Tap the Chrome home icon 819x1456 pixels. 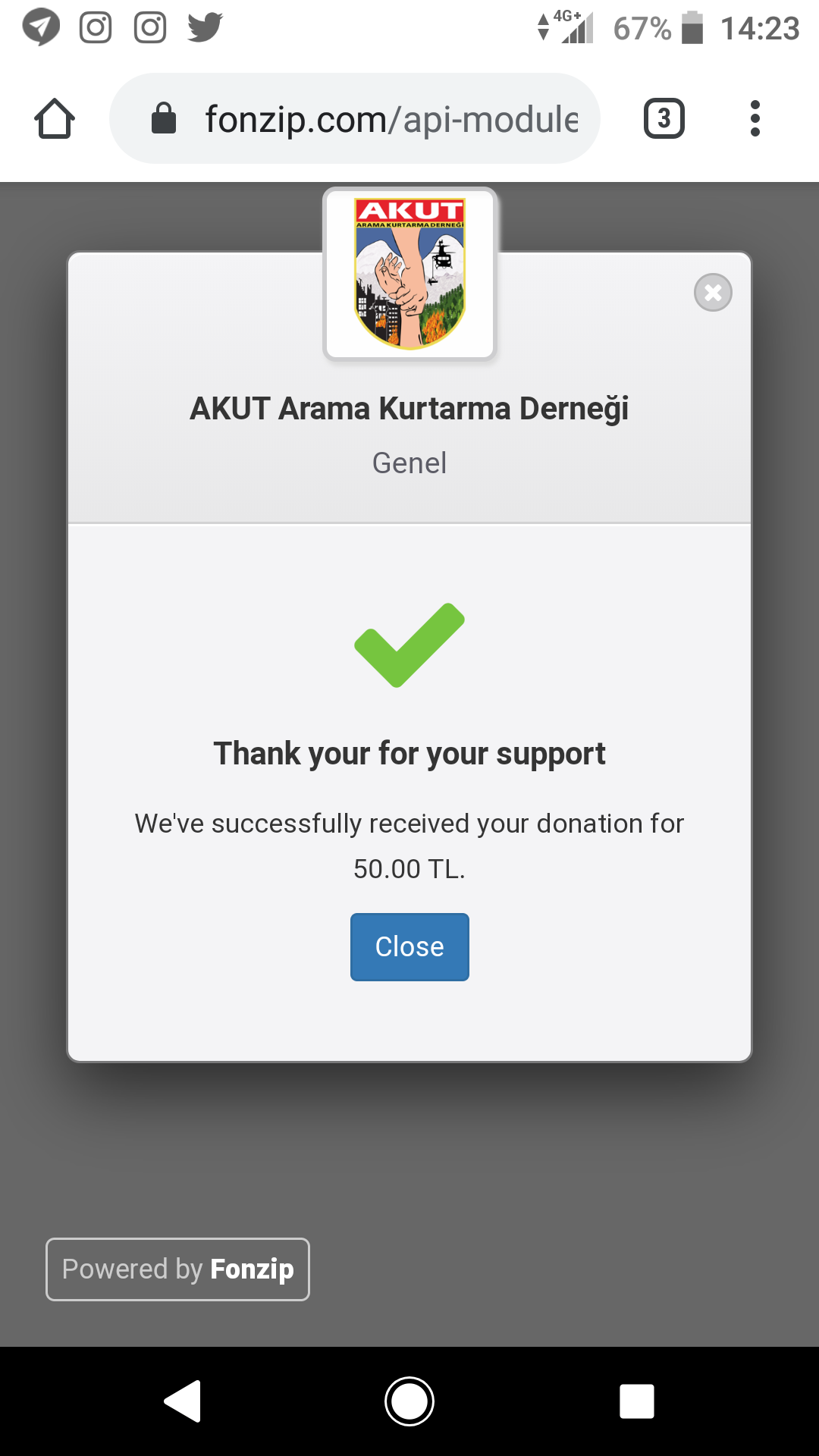pyautogui.click(x=55, y=119)
